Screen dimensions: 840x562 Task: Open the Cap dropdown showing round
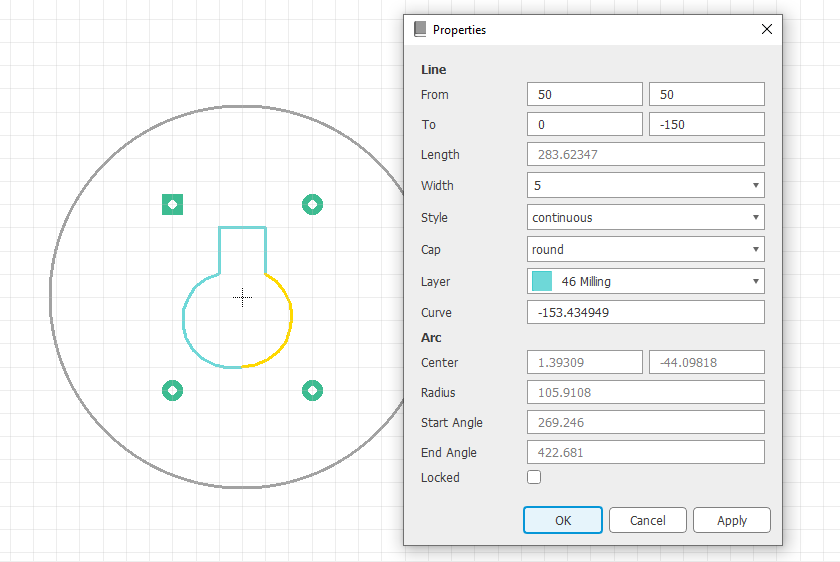click(646, 249)
